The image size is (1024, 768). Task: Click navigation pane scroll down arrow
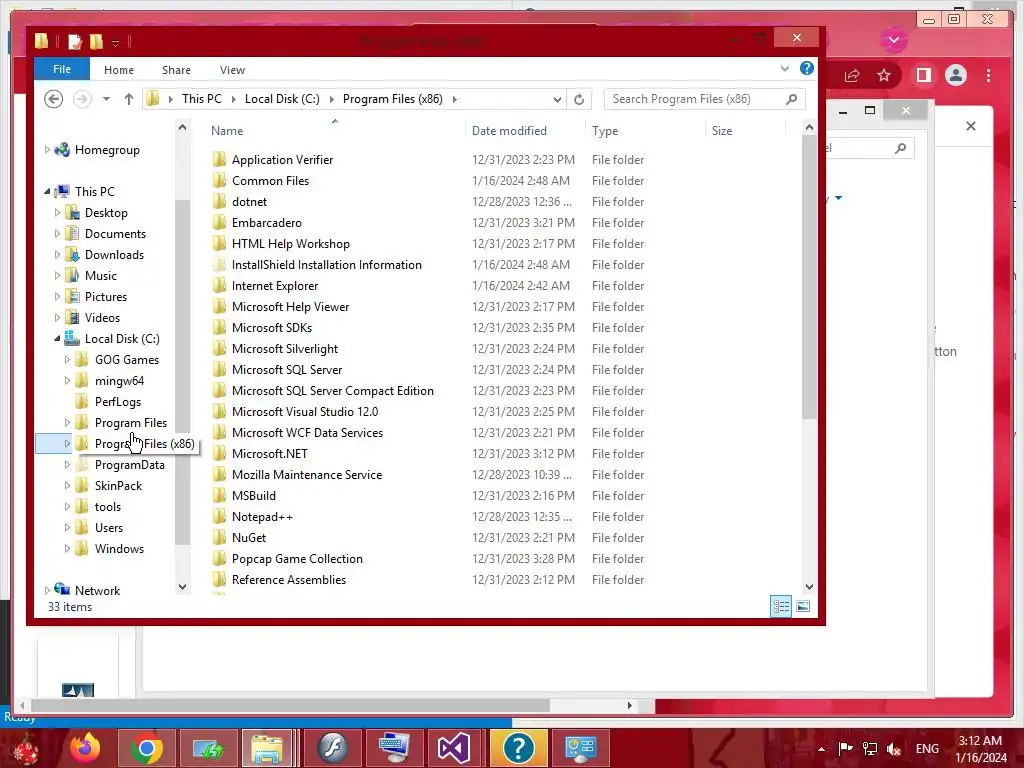click(x=183, y=586)
